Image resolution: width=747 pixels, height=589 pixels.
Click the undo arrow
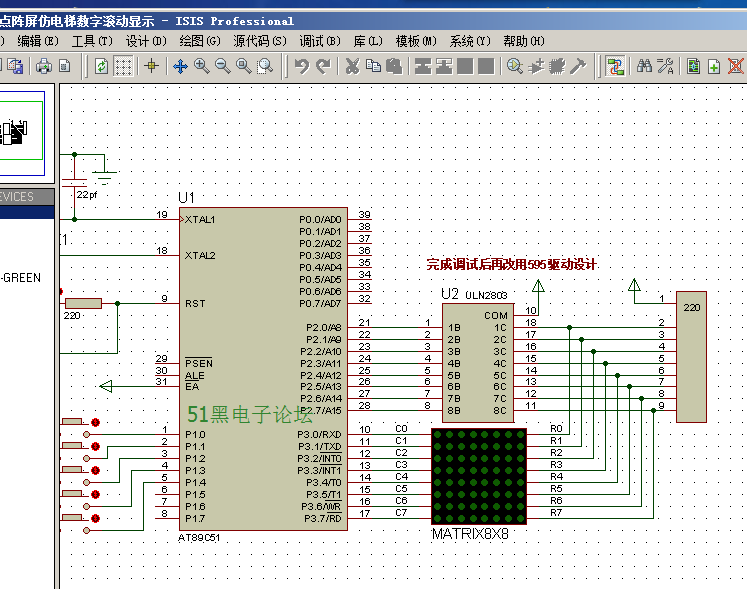[x=302, y=66]
